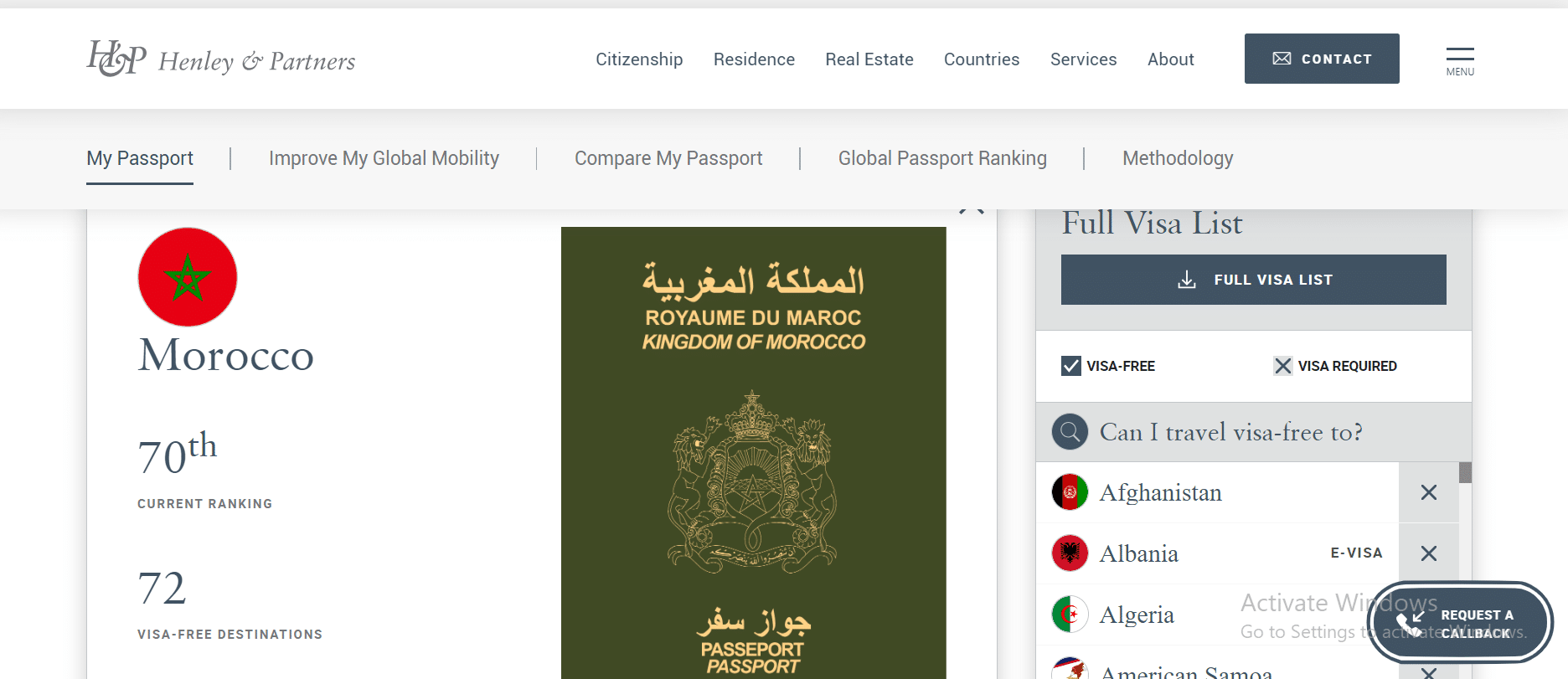Download the Full Visa List
Viewport: 1568px width, 679px height.
[x=1253, y=280]
